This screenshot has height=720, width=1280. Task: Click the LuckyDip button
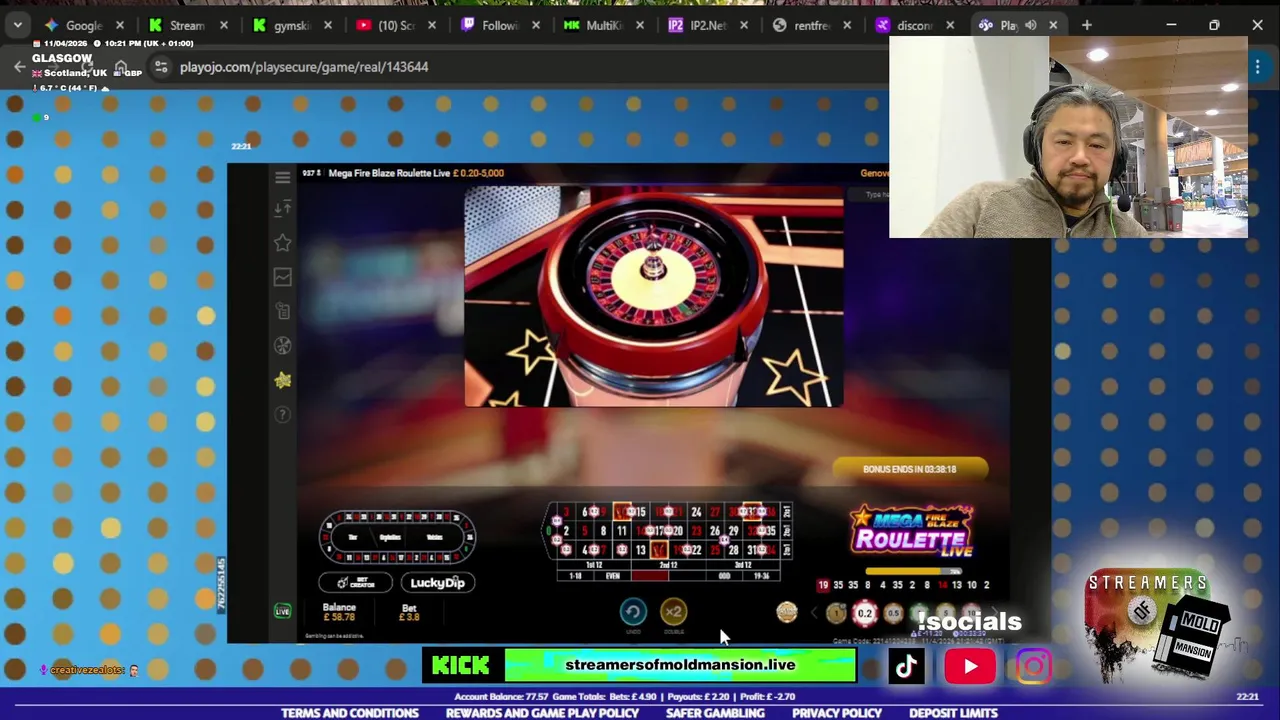438,583
